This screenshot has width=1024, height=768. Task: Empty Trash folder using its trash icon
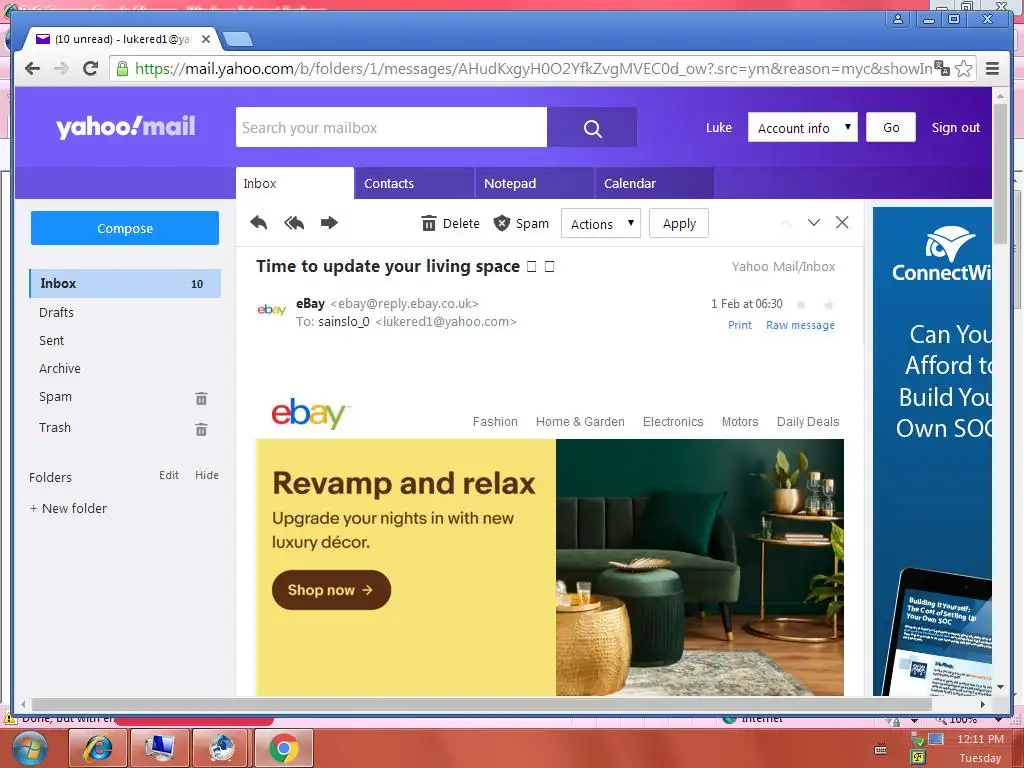201,429
